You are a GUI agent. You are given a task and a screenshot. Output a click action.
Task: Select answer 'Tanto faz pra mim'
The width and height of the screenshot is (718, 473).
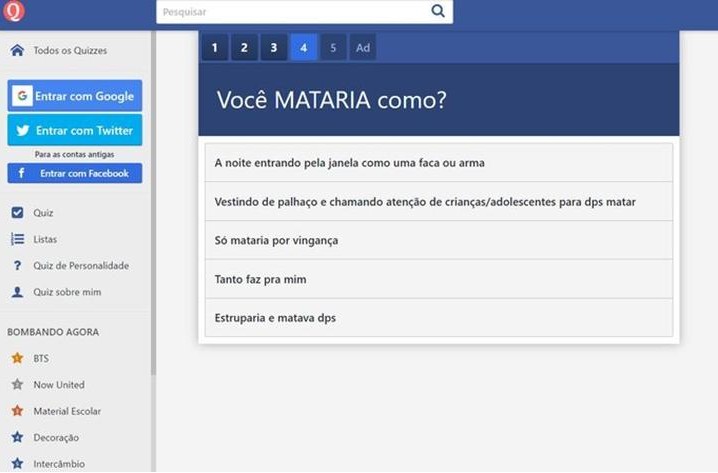click(438, 279)
